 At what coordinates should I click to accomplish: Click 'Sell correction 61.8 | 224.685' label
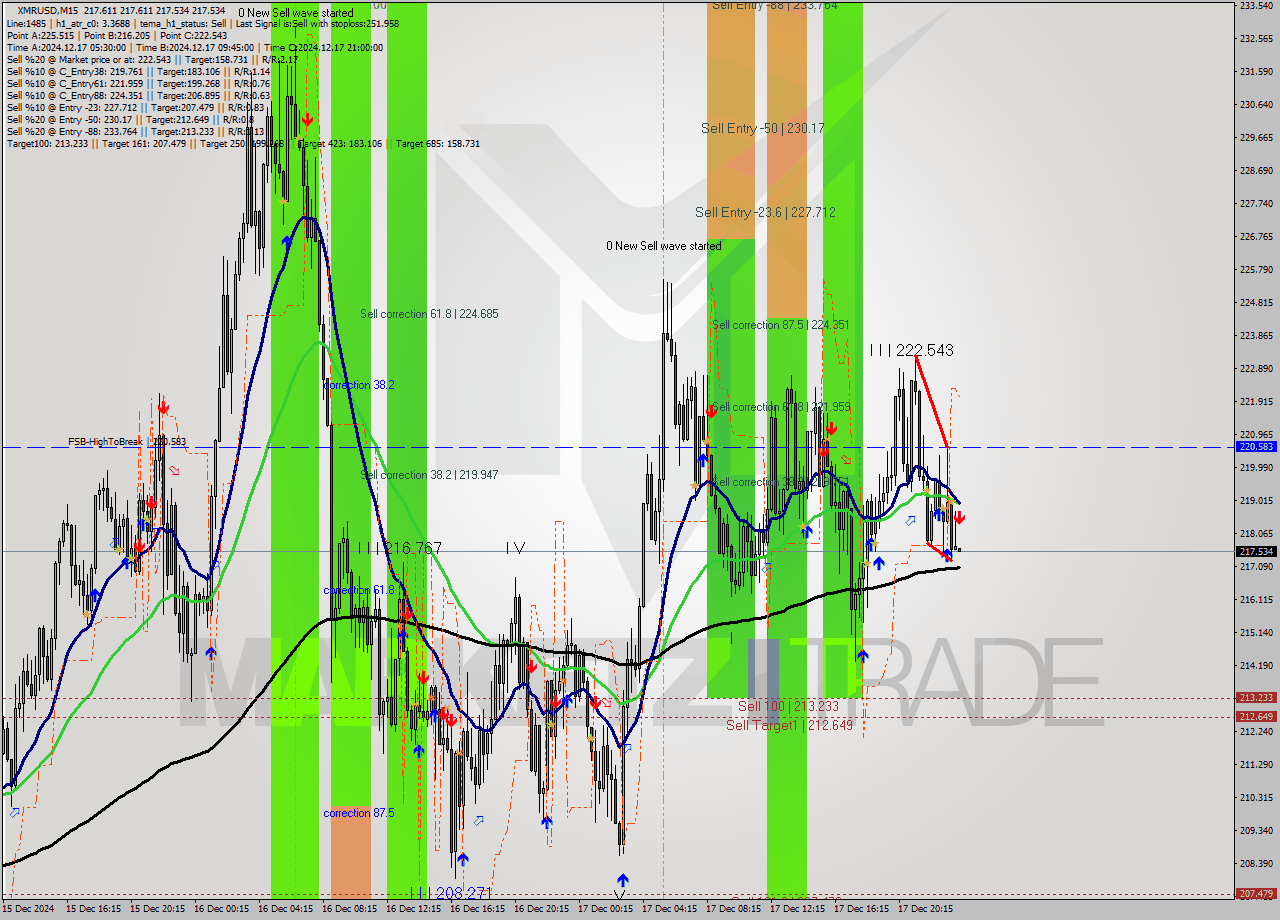pyautogui.click(x=429, y=314)
